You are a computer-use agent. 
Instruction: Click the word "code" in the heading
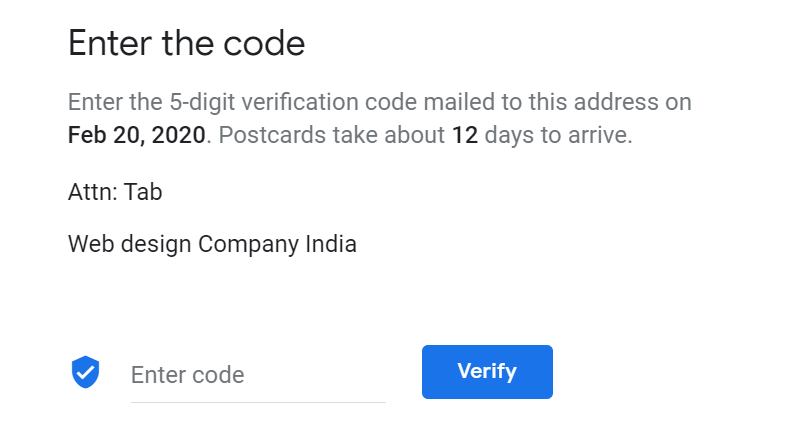coord(264,43)
